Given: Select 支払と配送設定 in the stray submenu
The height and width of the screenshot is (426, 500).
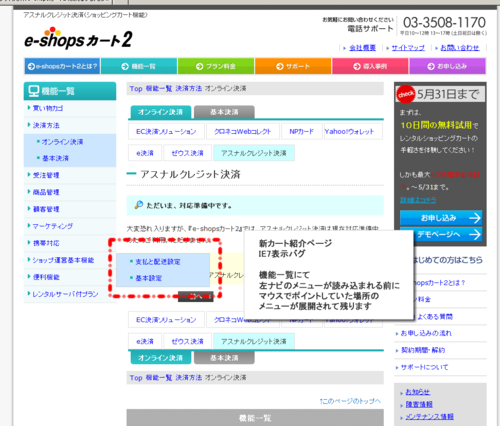Looking at the screenshot, I should (x=158, y=262).
